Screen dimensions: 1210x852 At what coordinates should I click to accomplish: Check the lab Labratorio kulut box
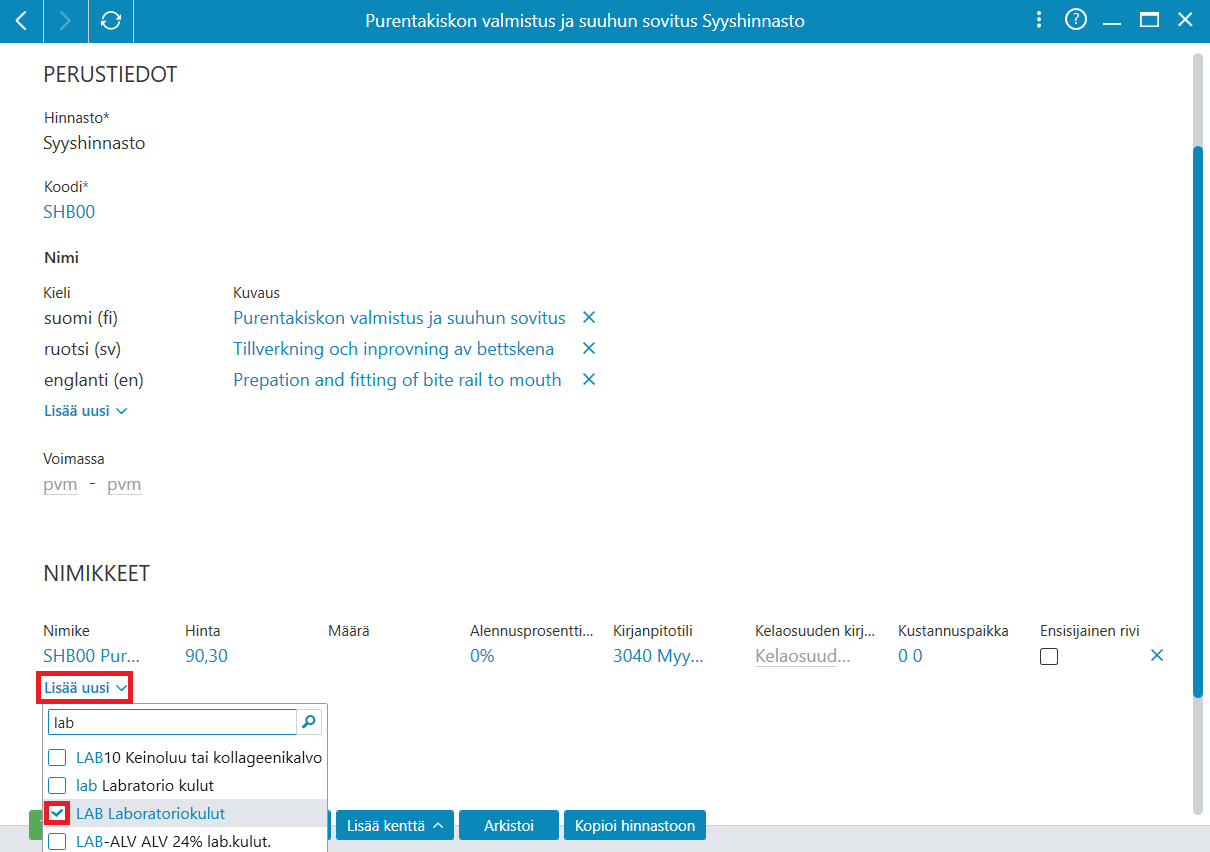(x=58, y=786)
